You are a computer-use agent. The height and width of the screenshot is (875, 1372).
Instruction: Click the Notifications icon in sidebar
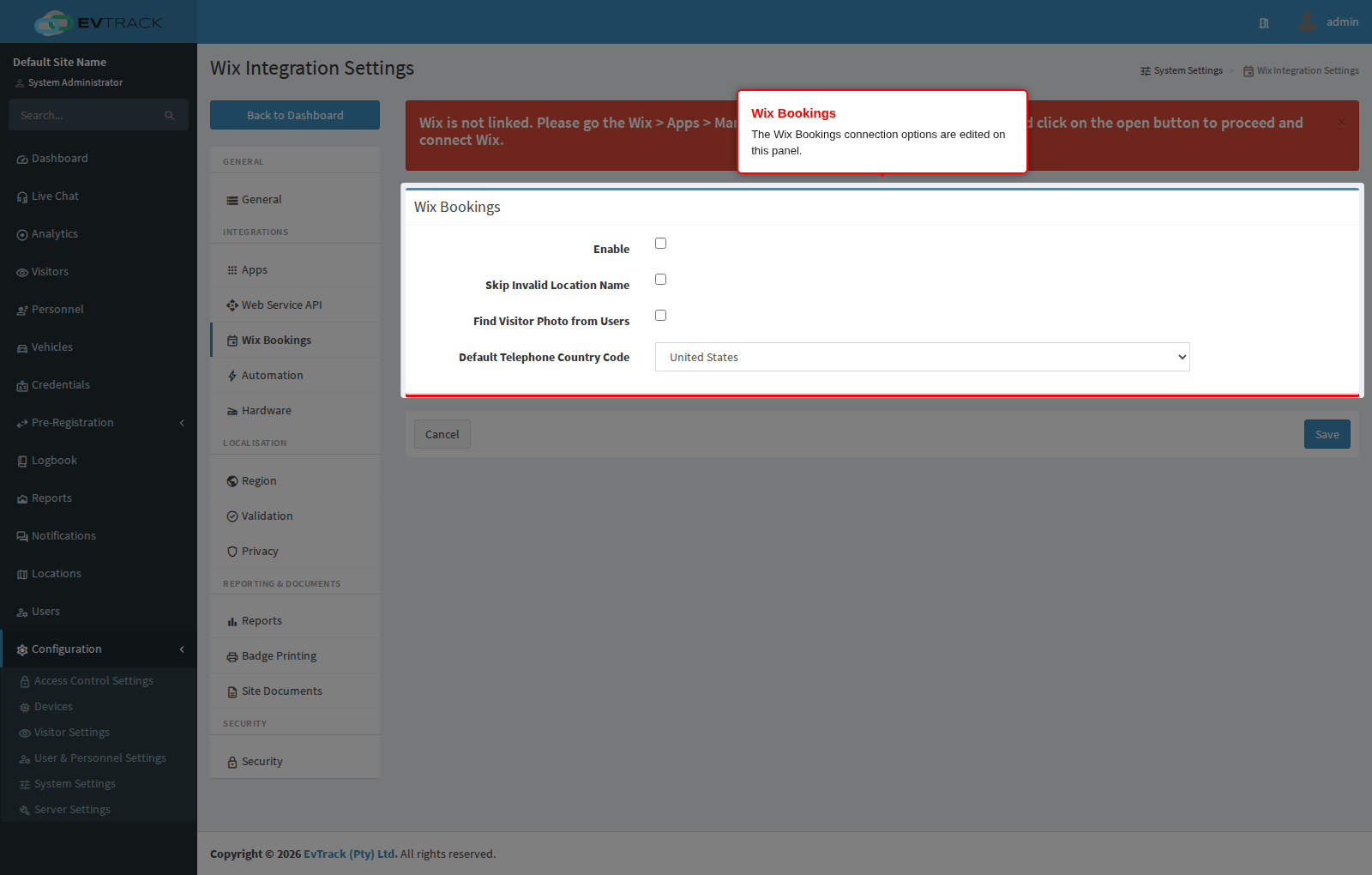tap(22, 537)
